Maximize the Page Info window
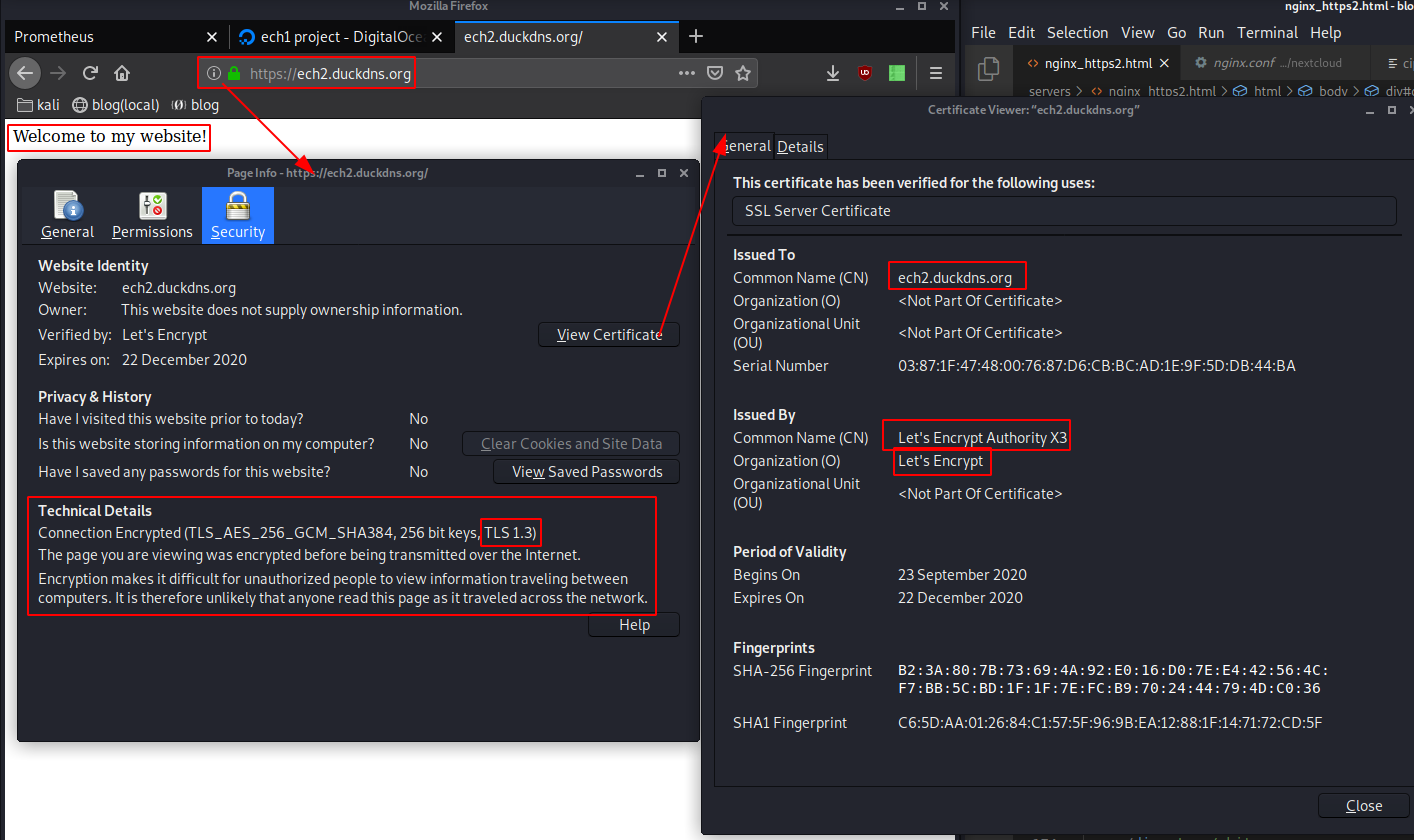The height and width of the screenshot is (840, 1414). 661,173
